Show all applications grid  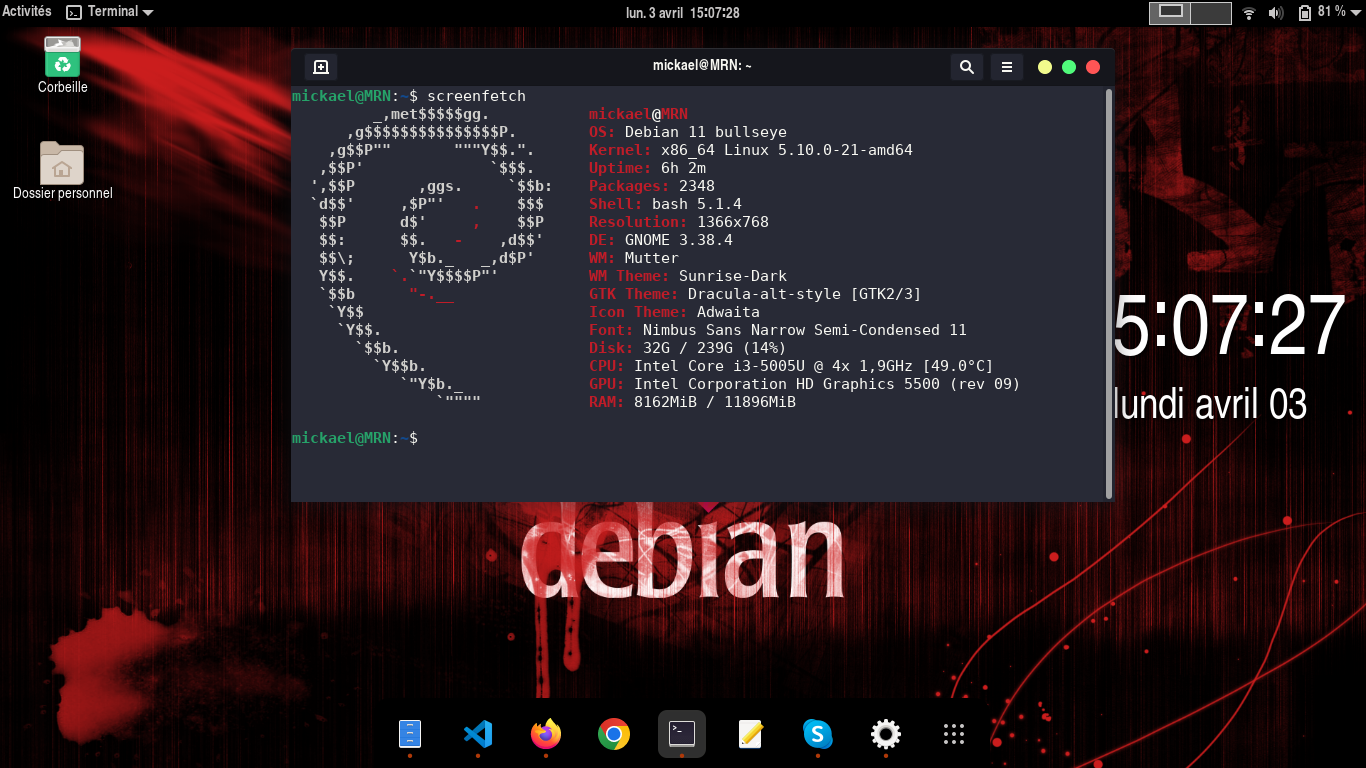click(954, 735)
